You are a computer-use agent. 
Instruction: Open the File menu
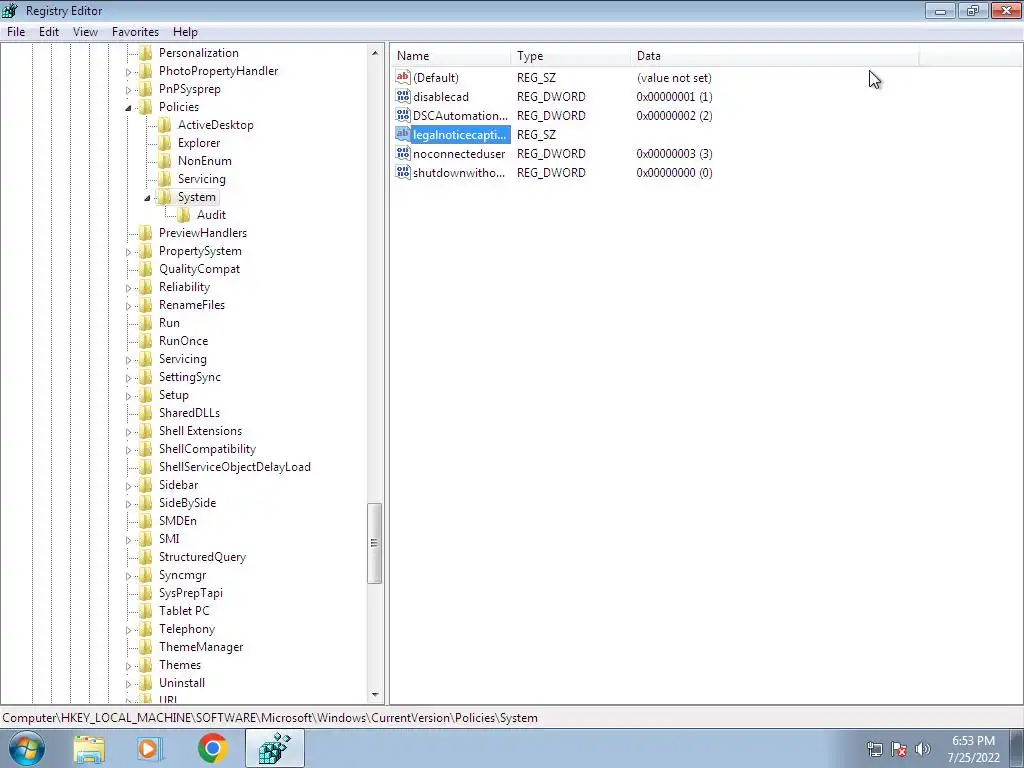coord(16,31)
